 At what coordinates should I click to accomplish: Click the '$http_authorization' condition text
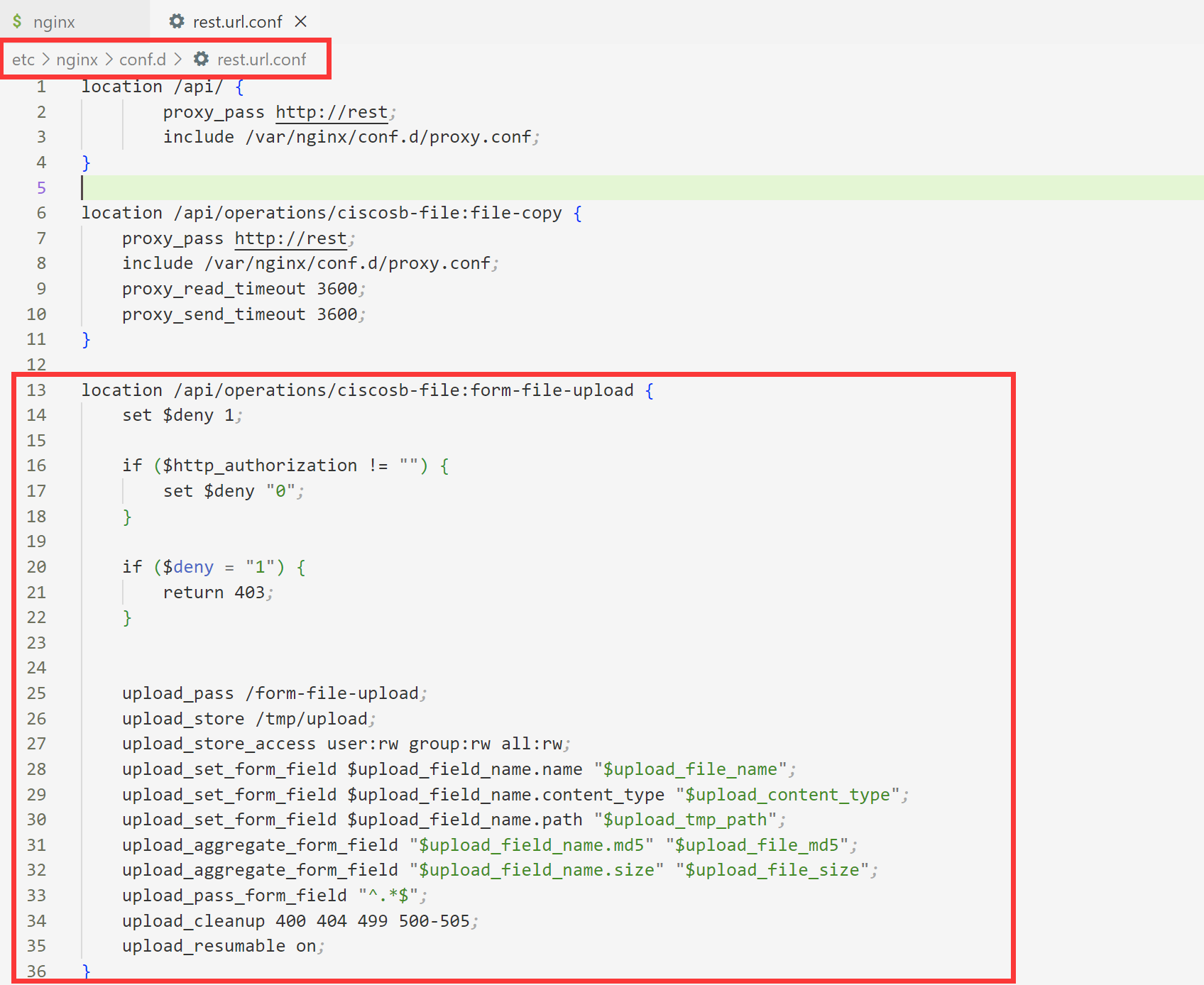click(260, 466)
